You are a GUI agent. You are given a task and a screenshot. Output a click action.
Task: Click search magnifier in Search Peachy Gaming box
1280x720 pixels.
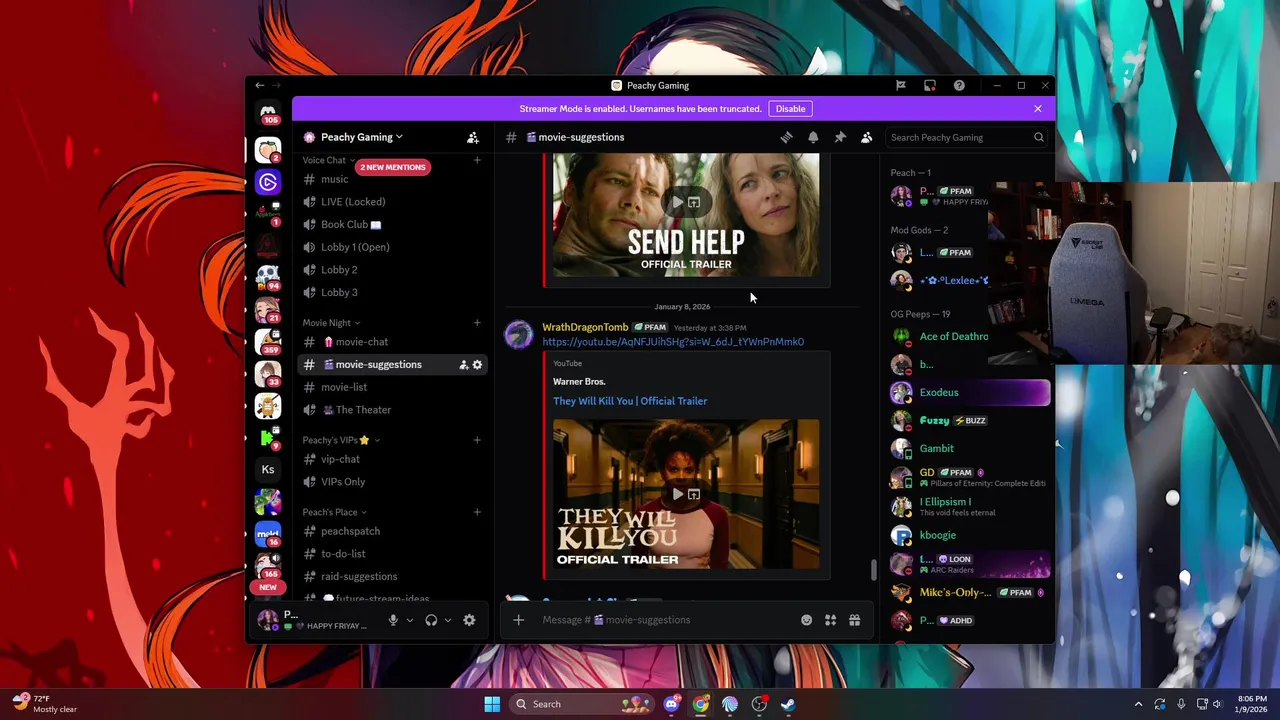pyautogui.click(x=1039, y=138)
